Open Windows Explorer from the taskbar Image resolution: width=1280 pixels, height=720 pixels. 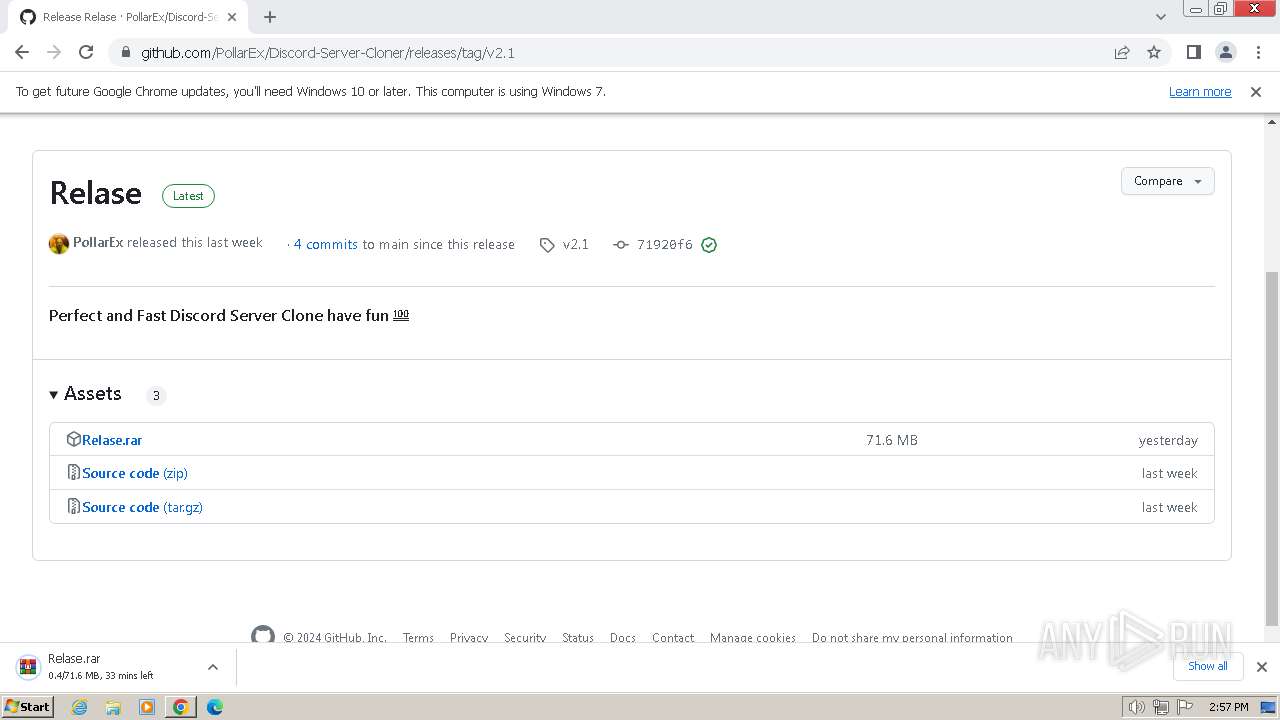point(113,707)
